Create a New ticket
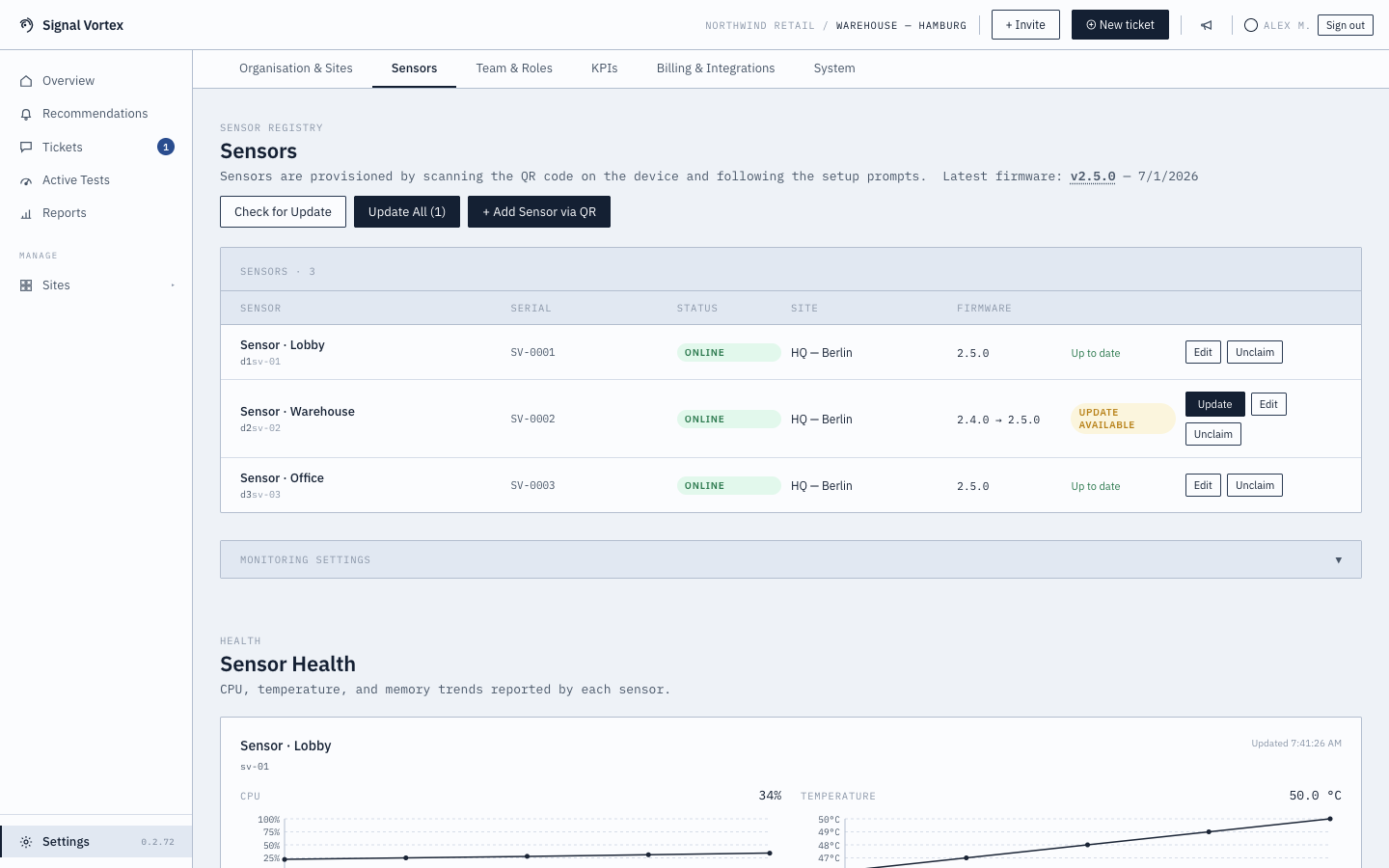This screenshot has width=1389, height=868. point(1120,25)
